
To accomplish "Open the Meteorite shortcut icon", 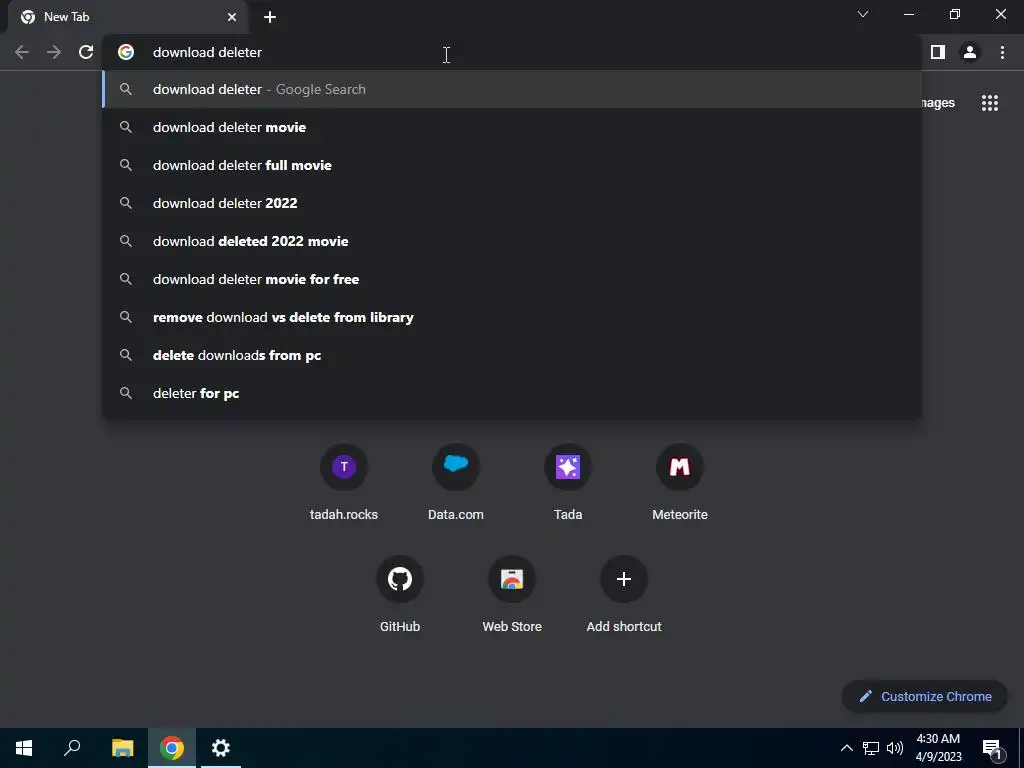I will tap(680, 467).
